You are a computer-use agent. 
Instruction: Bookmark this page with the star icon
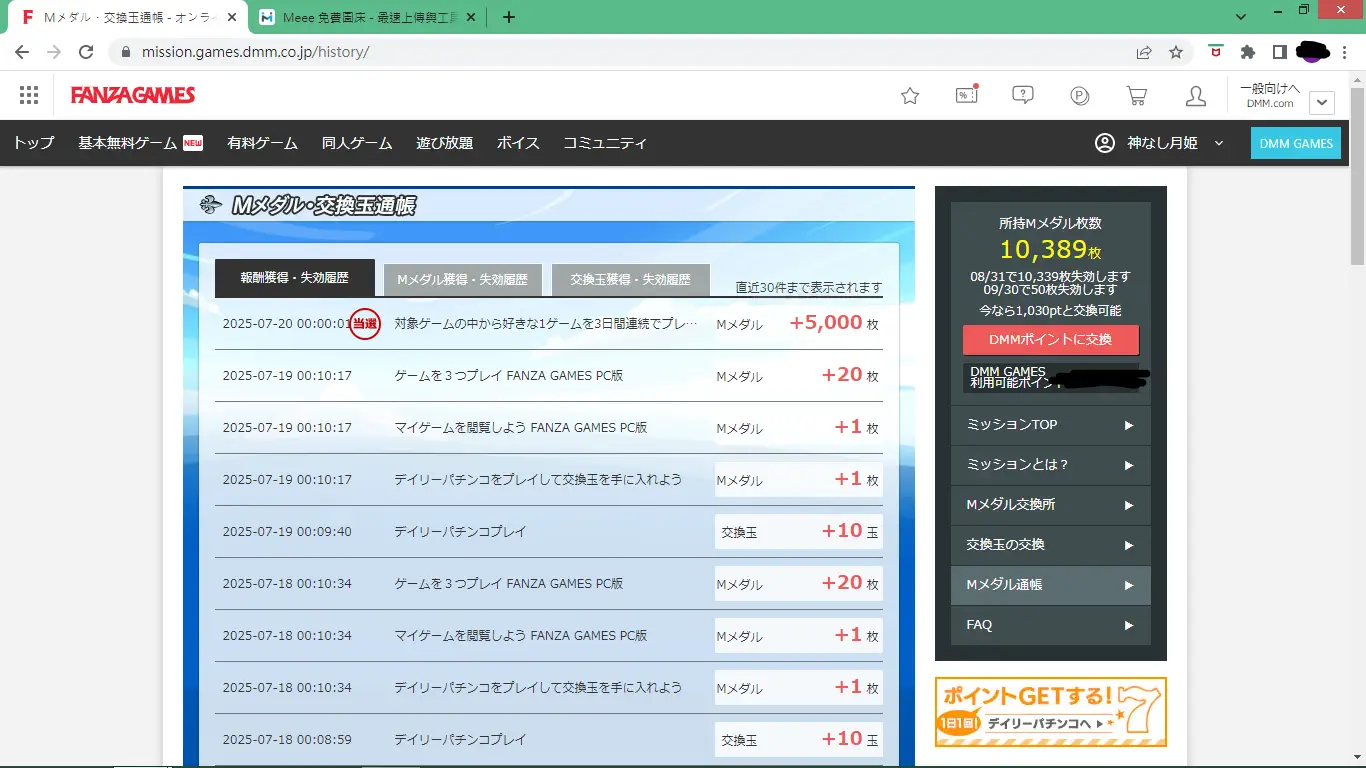[1176, 52]
